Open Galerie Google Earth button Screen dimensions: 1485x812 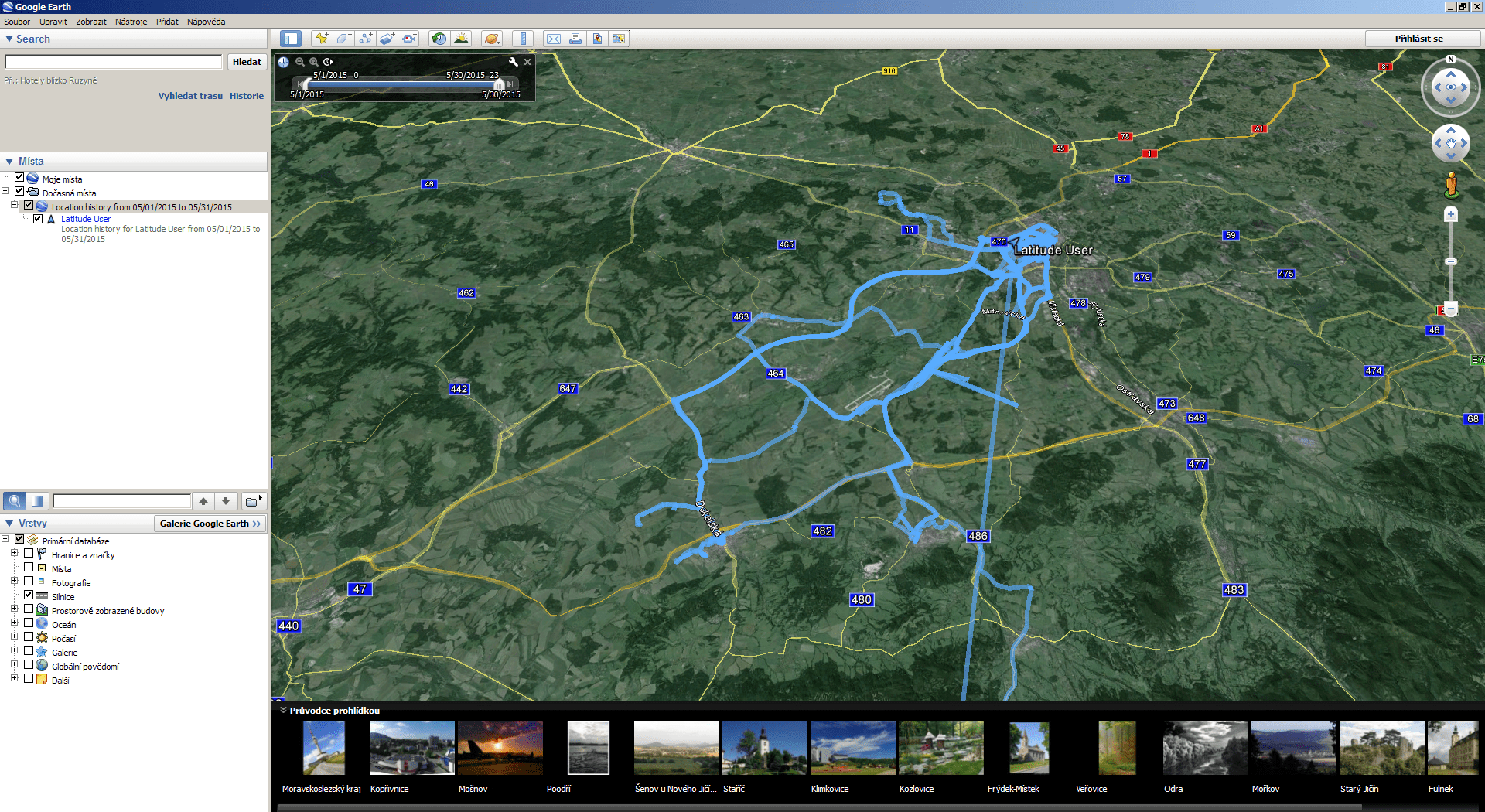point(210,524)
